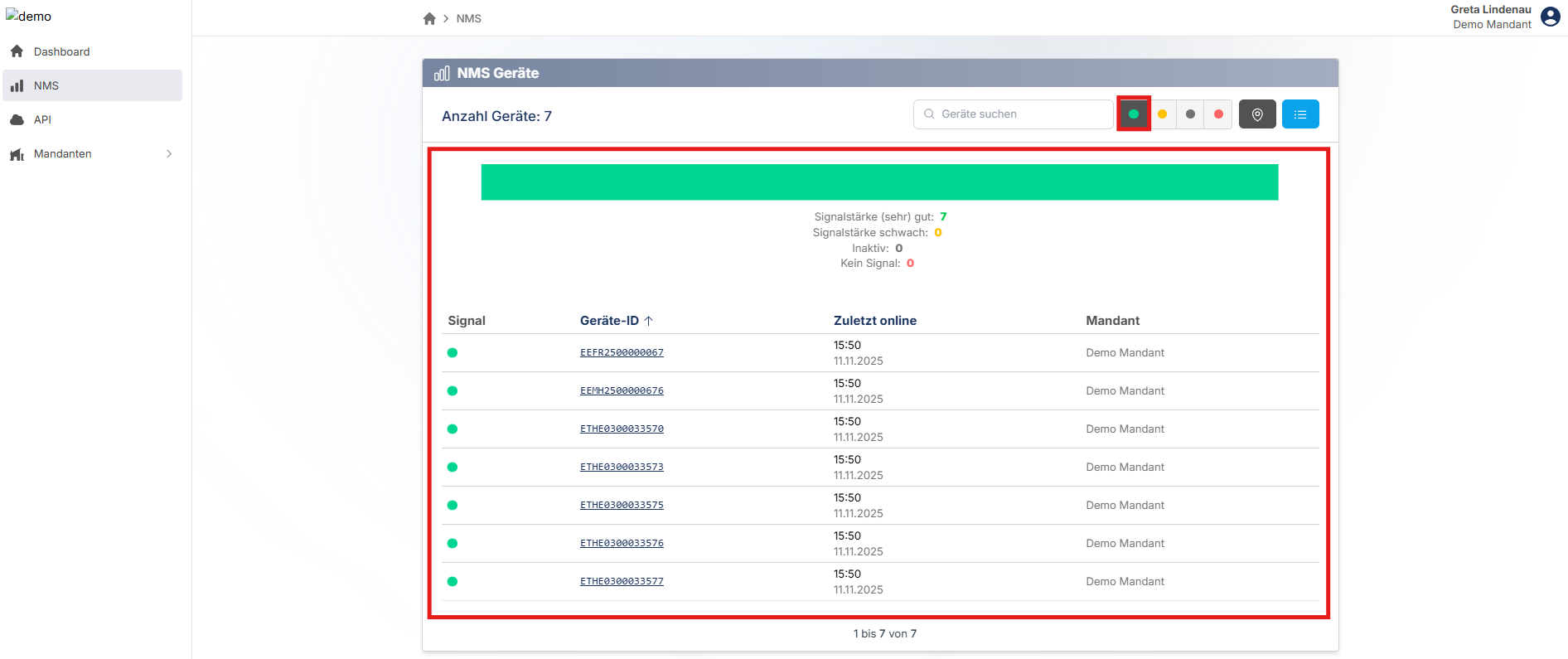Open the user profile avatar icon
Image resolution: width=1568 pixels, height=659 pixels.
[1550, 17]
